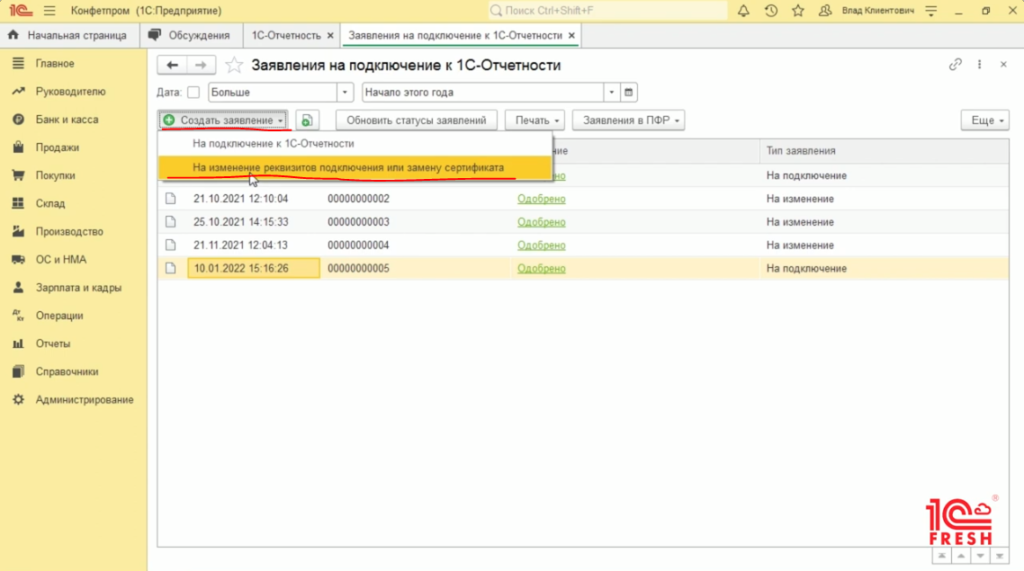Screen dimensions: 1024x571
Task: Jump to list top arrow
Action: [942, 556]
